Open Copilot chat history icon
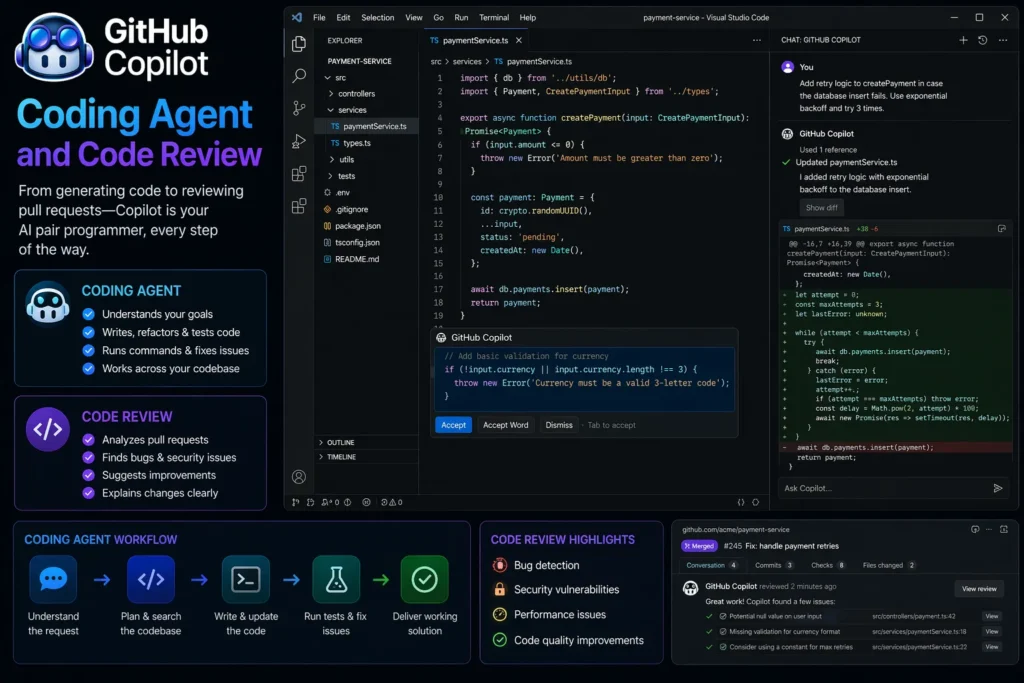Screen dimensions: 1024x683 point(982,40)
